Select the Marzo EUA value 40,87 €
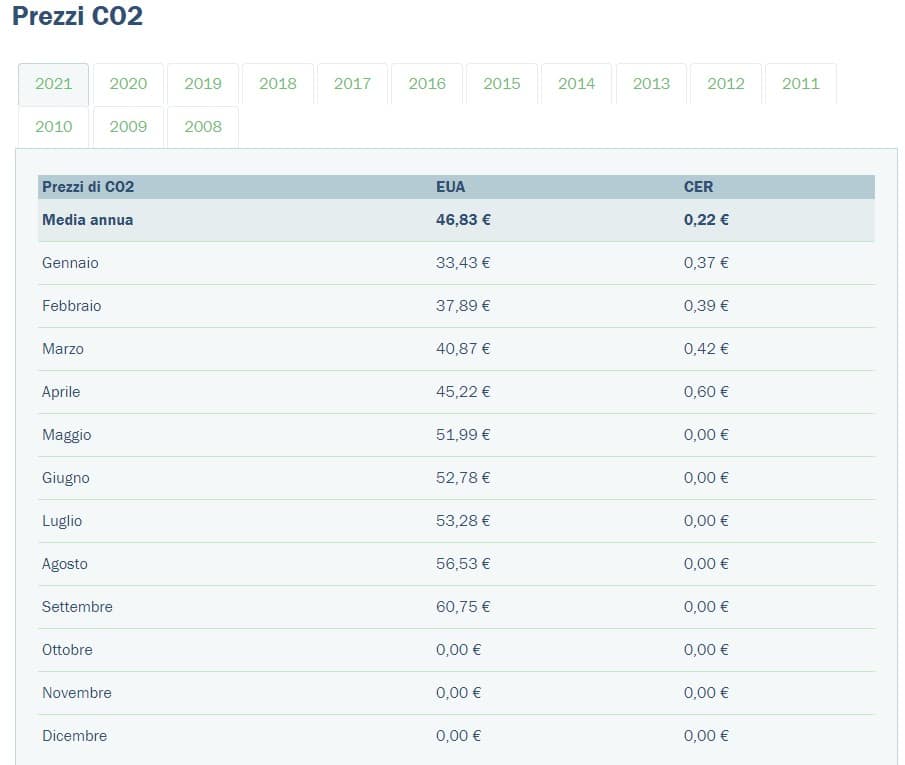 tap(463, 349)
